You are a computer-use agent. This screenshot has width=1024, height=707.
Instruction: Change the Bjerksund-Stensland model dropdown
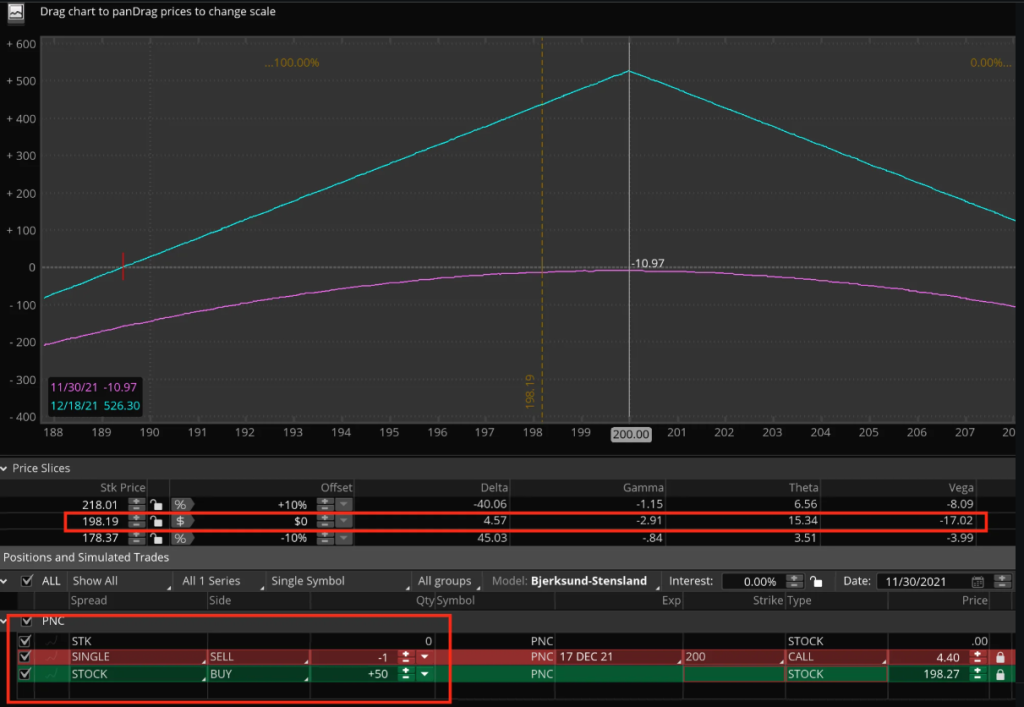[x=592, y=581]
